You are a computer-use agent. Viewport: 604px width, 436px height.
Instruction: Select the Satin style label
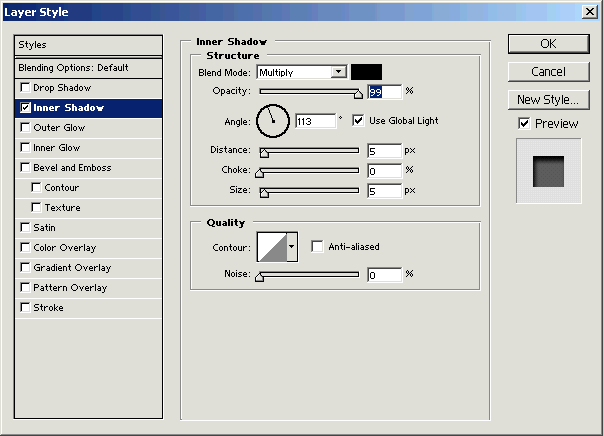point(44,228)
